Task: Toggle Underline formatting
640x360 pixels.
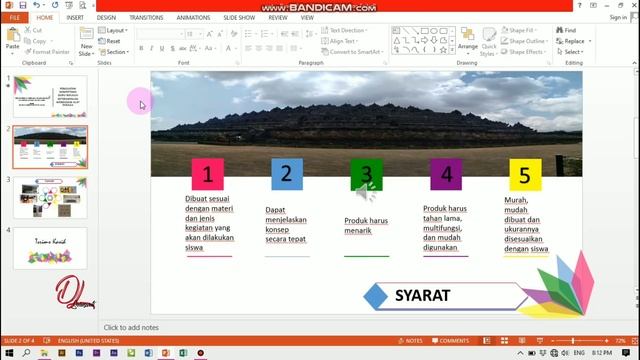Action: (162, 49)
